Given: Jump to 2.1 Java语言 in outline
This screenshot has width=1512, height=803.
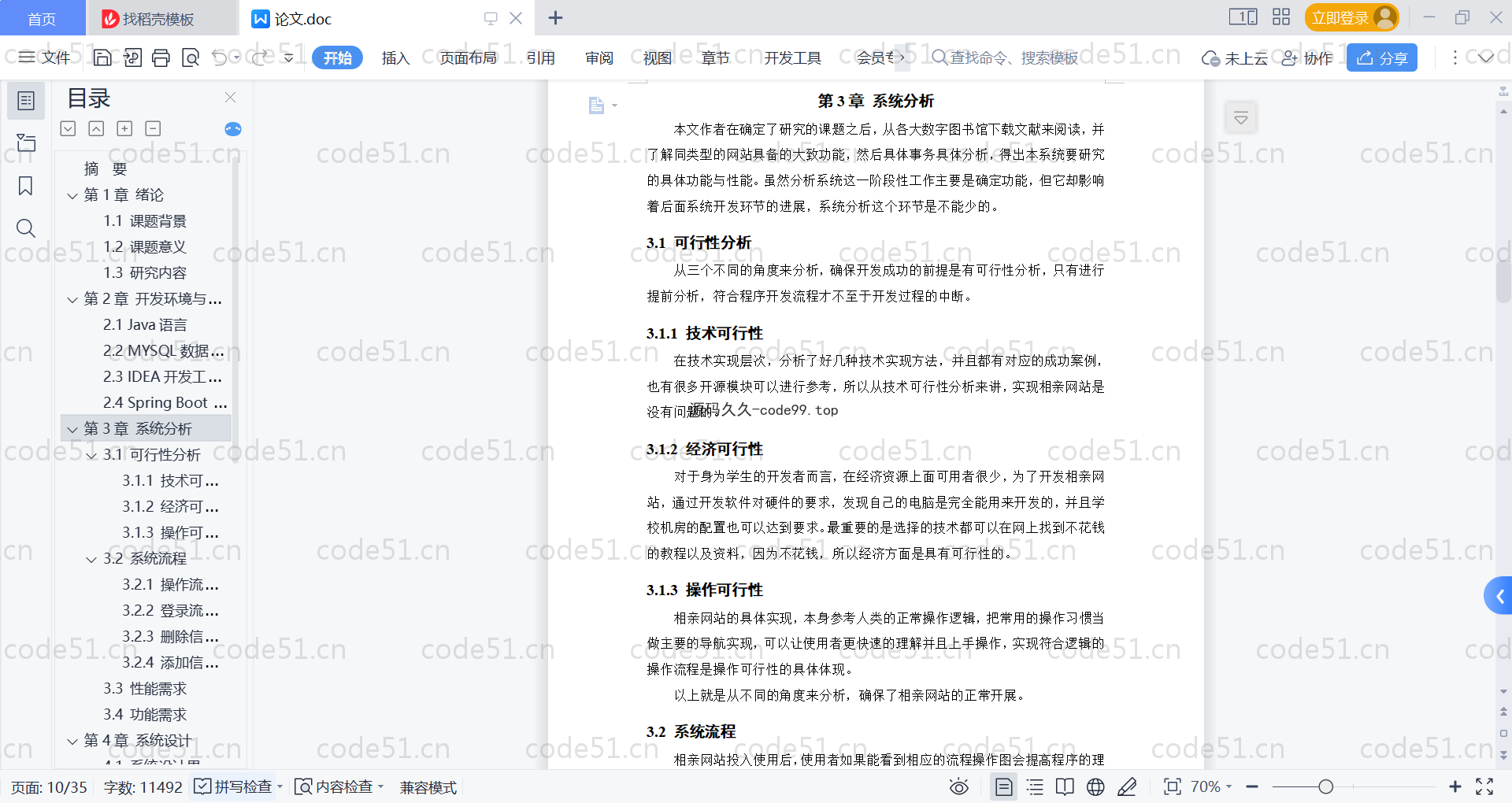Looking at the screenshot, I should (x=146, y=325).
